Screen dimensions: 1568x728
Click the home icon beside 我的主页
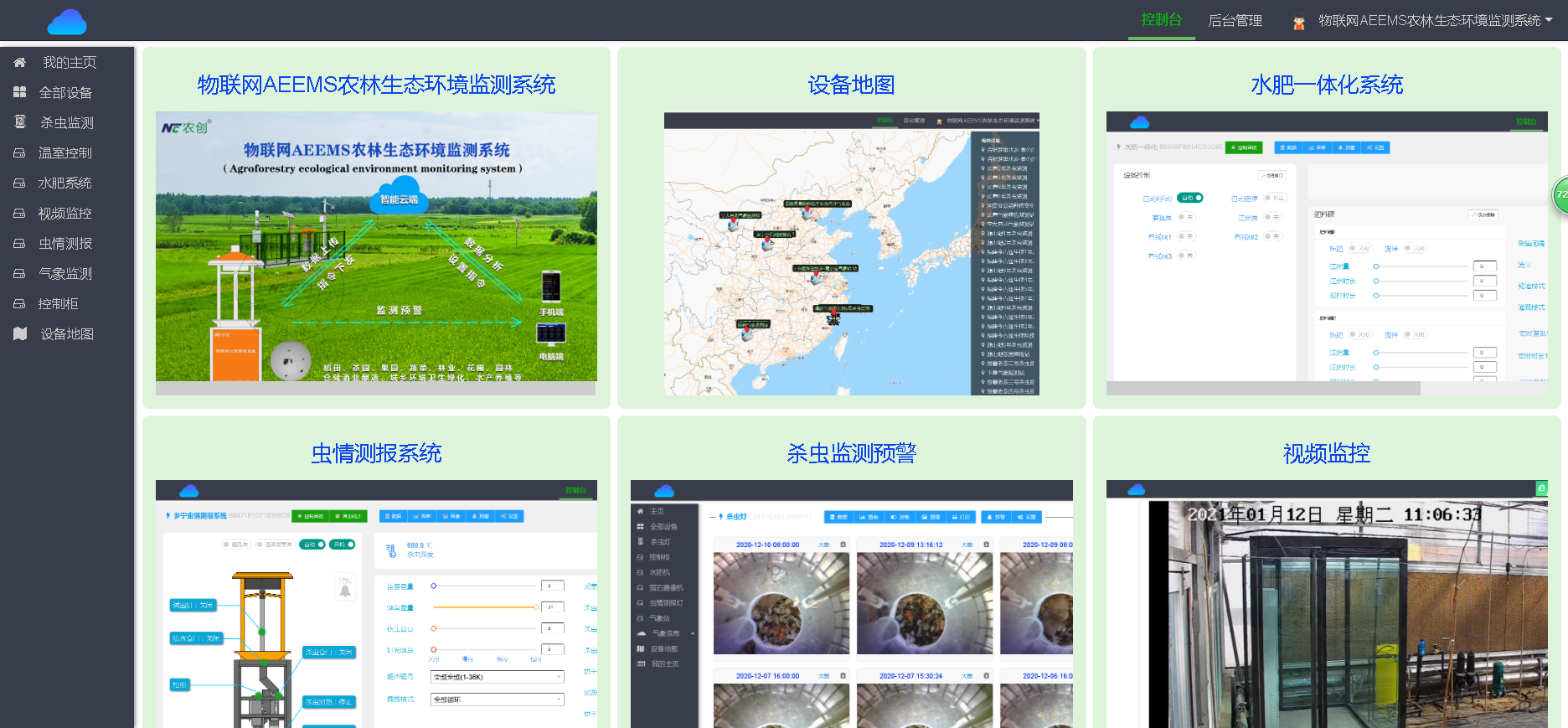20,63
